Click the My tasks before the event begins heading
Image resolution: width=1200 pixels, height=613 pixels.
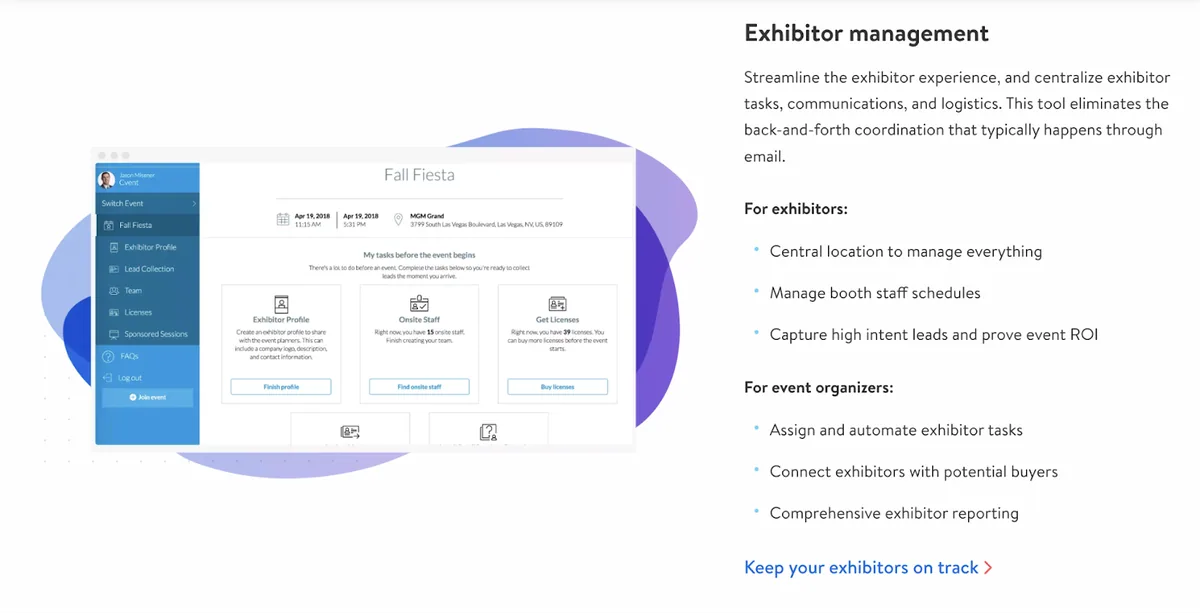pos(419,256)
